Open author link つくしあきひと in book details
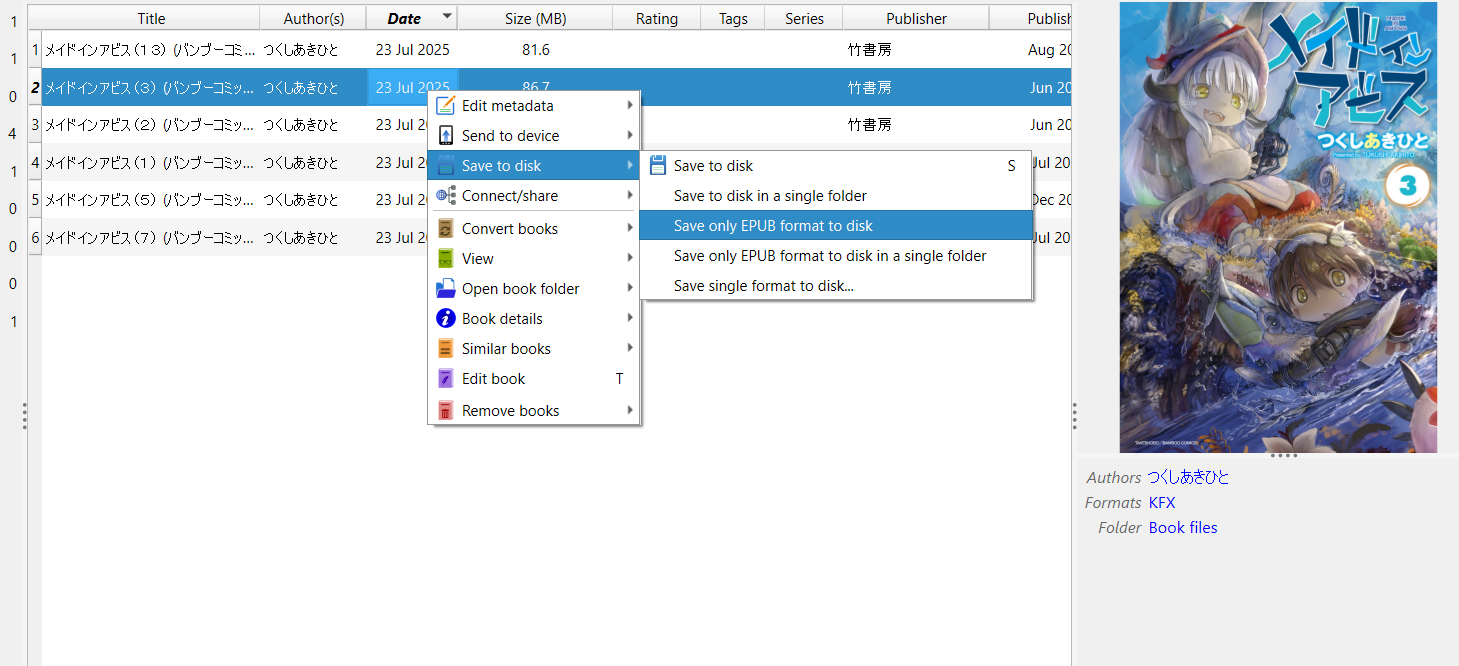 [x=1188, y=477]
